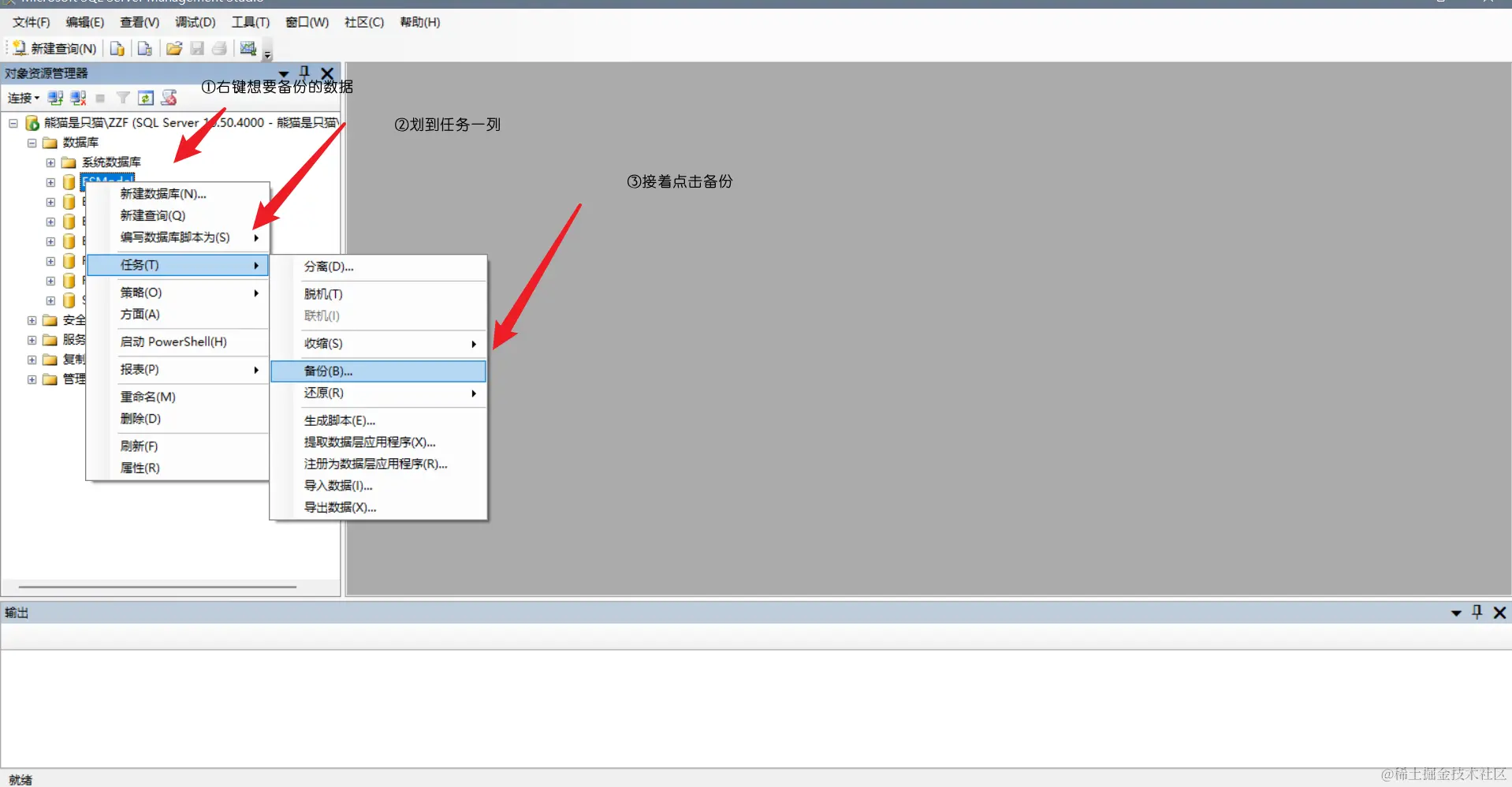Choose 删除(D) in context menu
Screen dimensions: 1512x787
click(x=178, y=419)
